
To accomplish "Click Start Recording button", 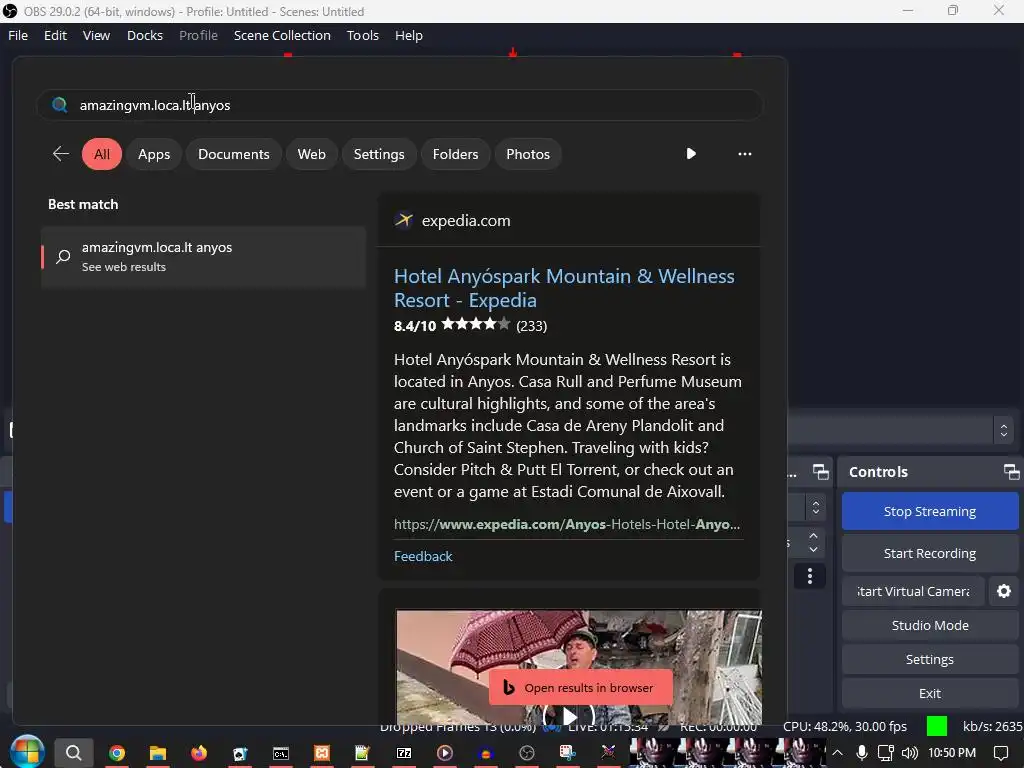I will click(x=930, y=553).
